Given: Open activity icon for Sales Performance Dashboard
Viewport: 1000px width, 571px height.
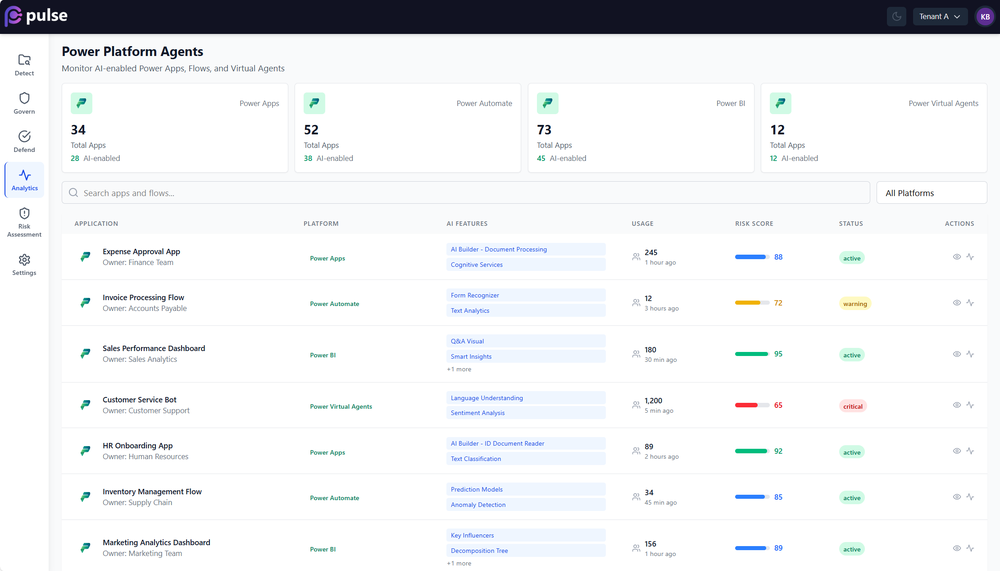Looking at the screenshot, I should (x=970, y=354).
